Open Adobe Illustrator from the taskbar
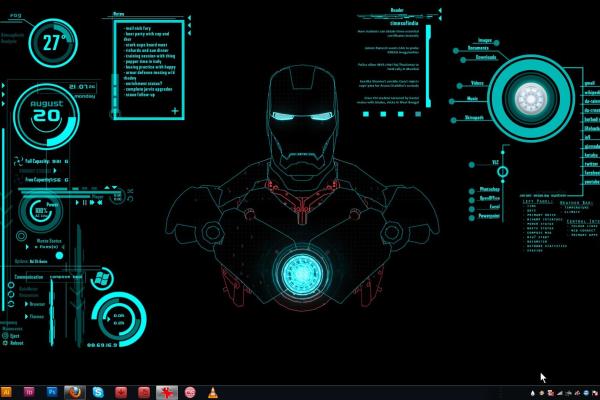 coord(8,391)
